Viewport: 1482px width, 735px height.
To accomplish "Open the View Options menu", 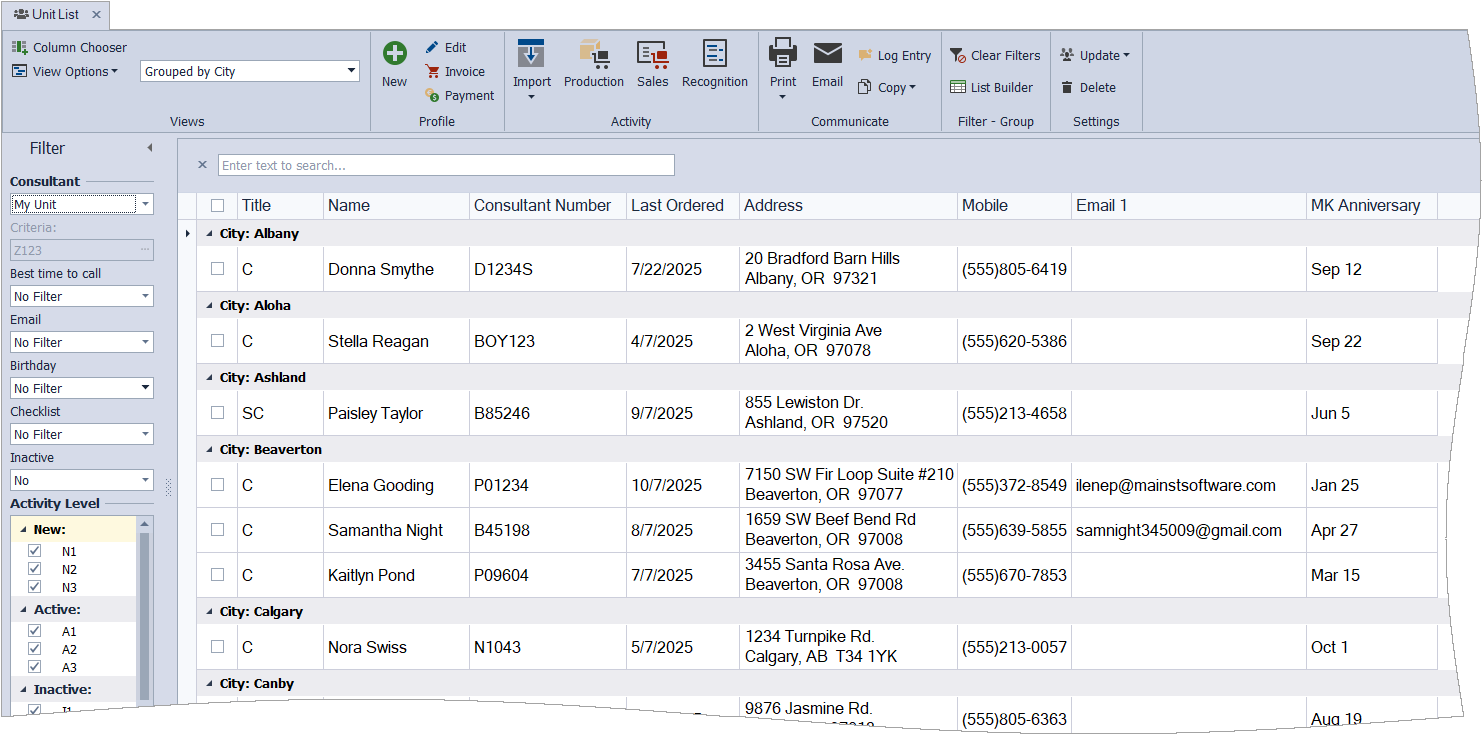I will [65, 72].
